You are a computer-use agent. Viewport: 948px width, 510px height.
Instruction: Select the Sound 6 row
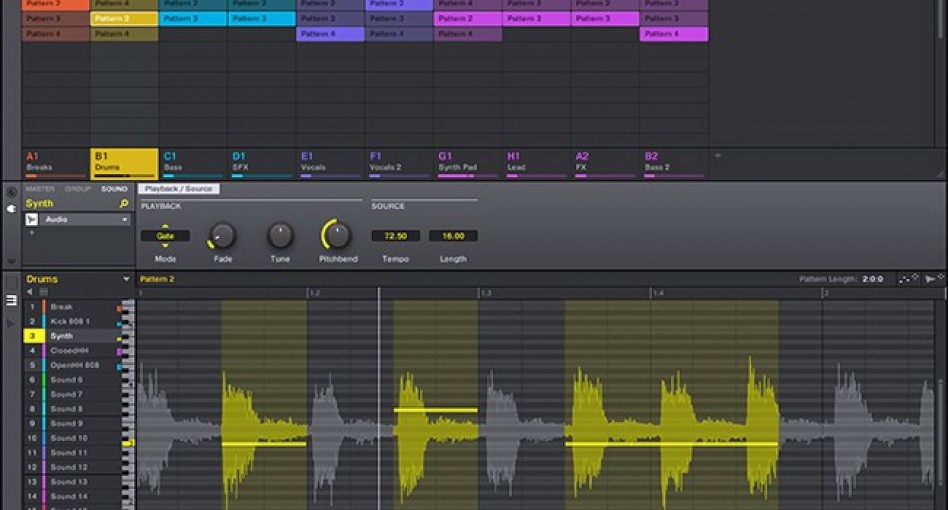73,379
